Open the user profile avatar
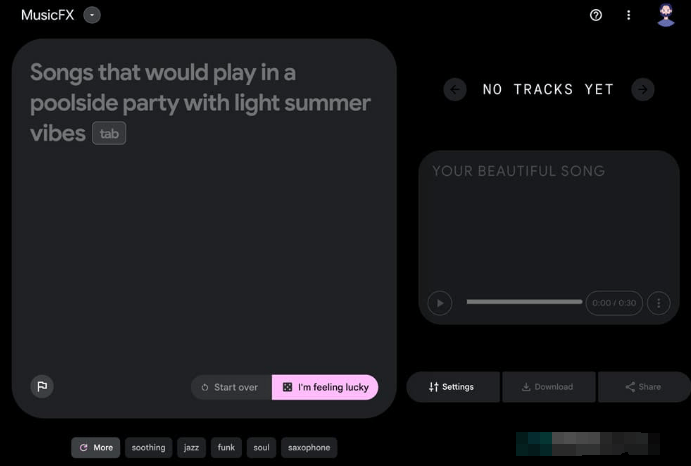 click(666, 15)
